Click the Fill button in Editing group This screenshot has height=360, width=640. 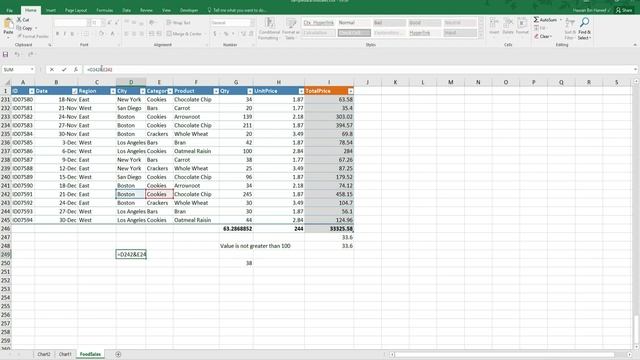click(x=539, y=28)
